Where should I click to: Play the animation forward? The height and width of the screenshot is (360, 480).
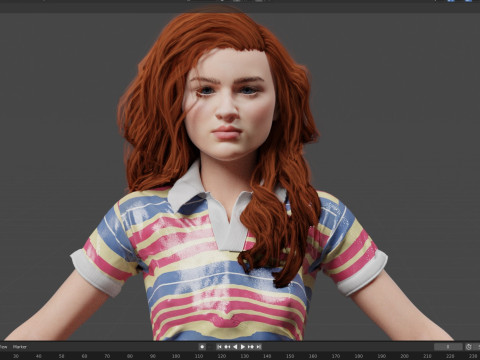243,347
